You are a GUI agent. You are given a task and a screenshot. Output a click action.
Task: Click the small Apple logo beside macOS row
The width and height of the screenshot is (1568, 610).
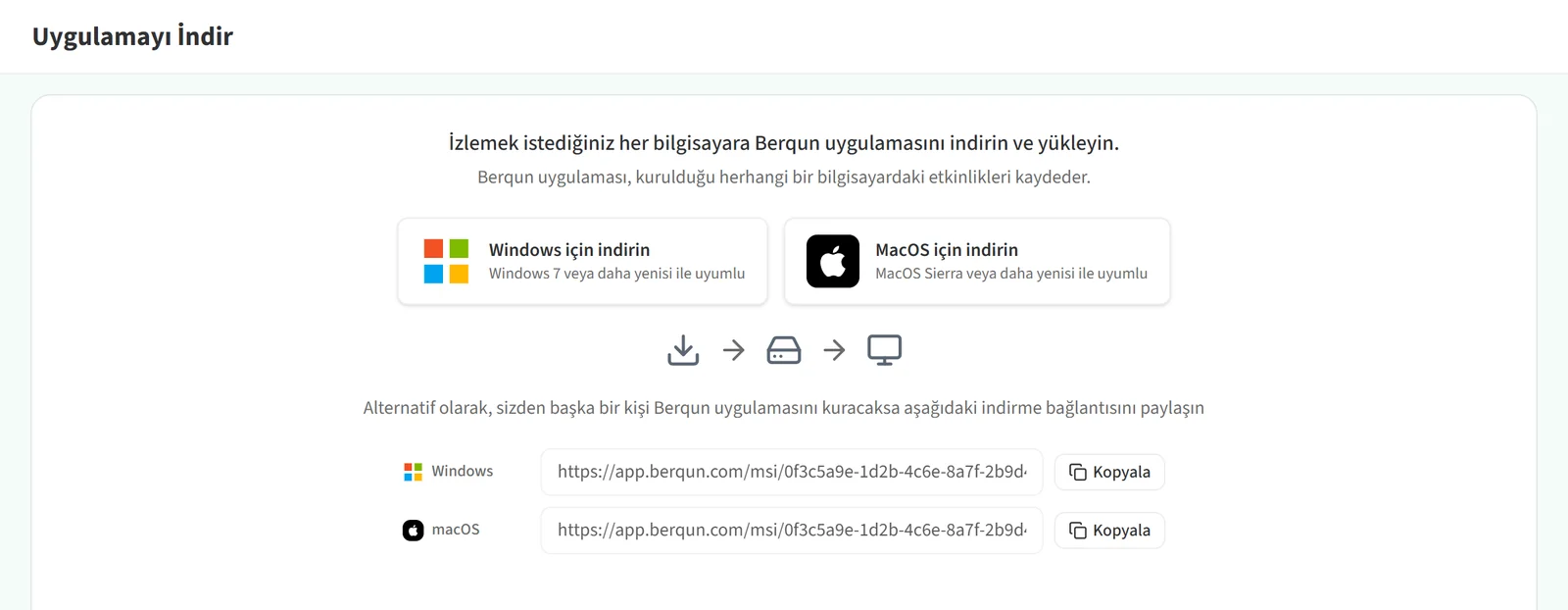click(x=414, y=531)
